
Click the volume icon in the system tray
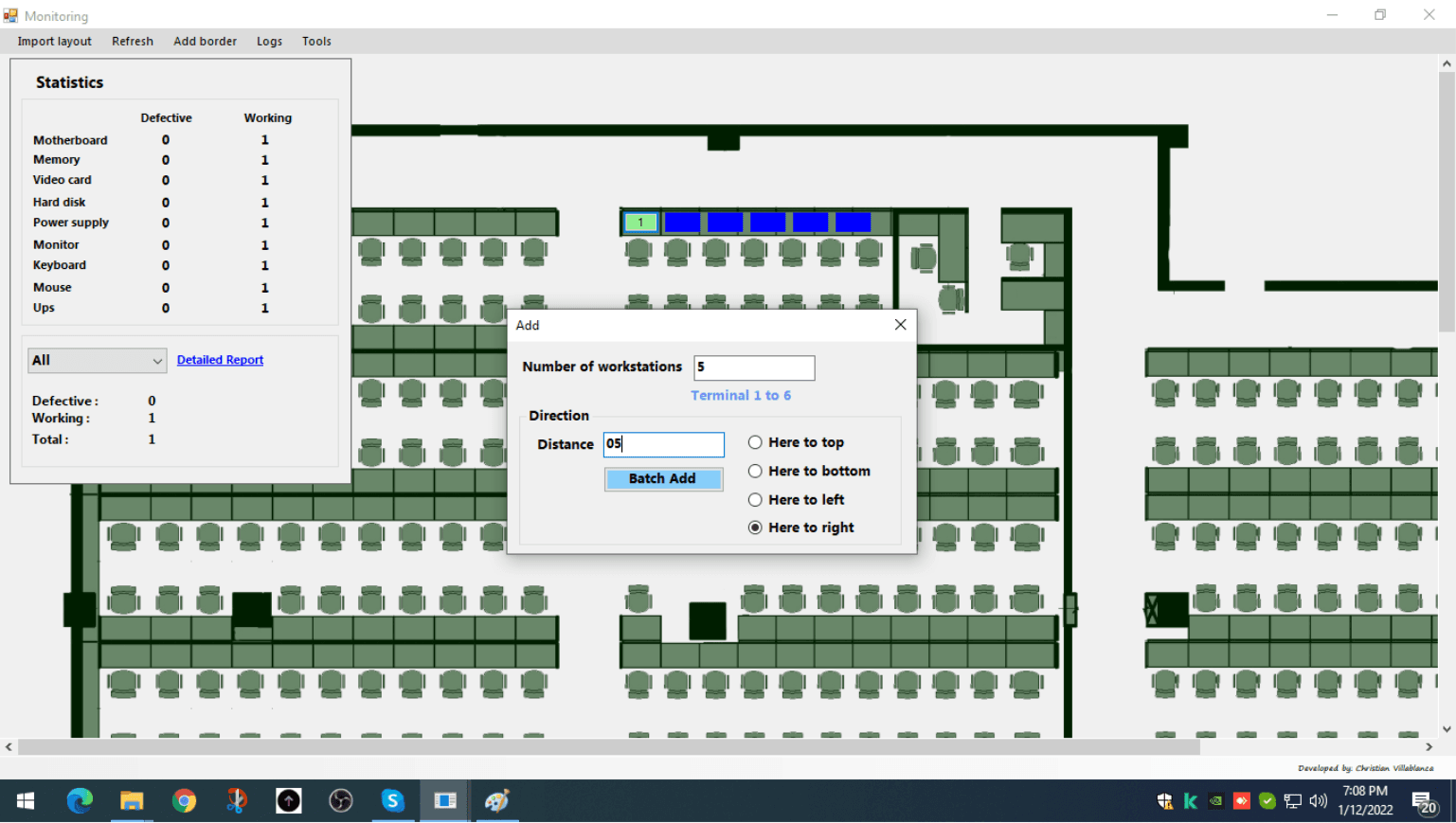[x=1318, y=800]
